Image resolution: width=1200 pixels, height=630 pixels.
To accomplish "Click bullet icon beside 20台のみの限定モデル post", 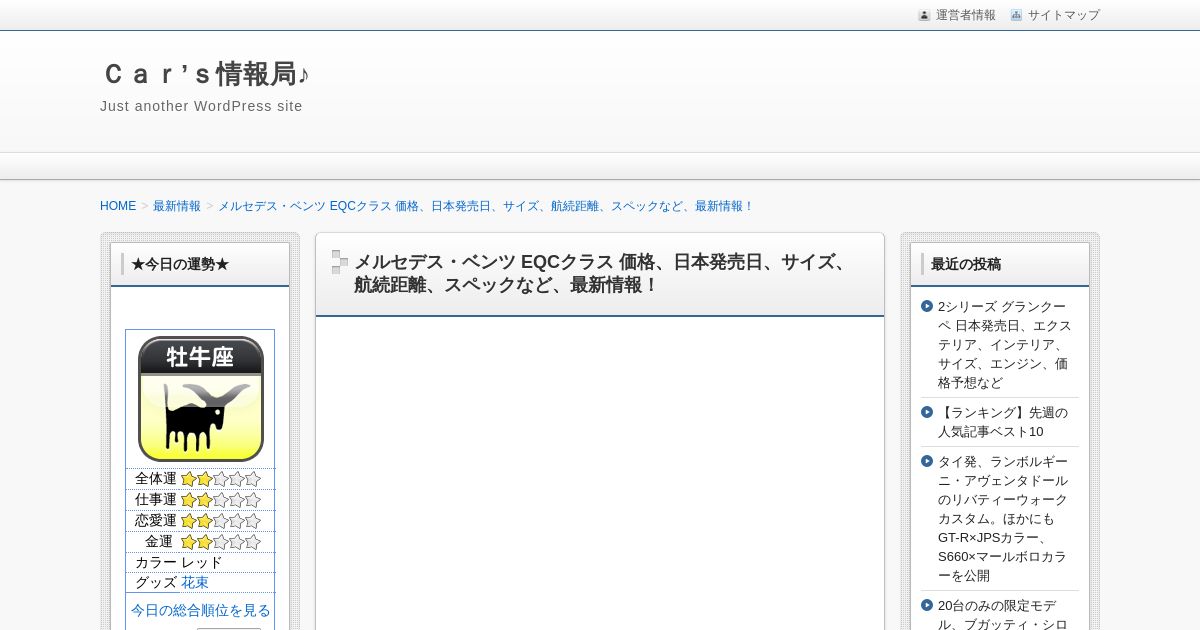I will click(927, 605).
